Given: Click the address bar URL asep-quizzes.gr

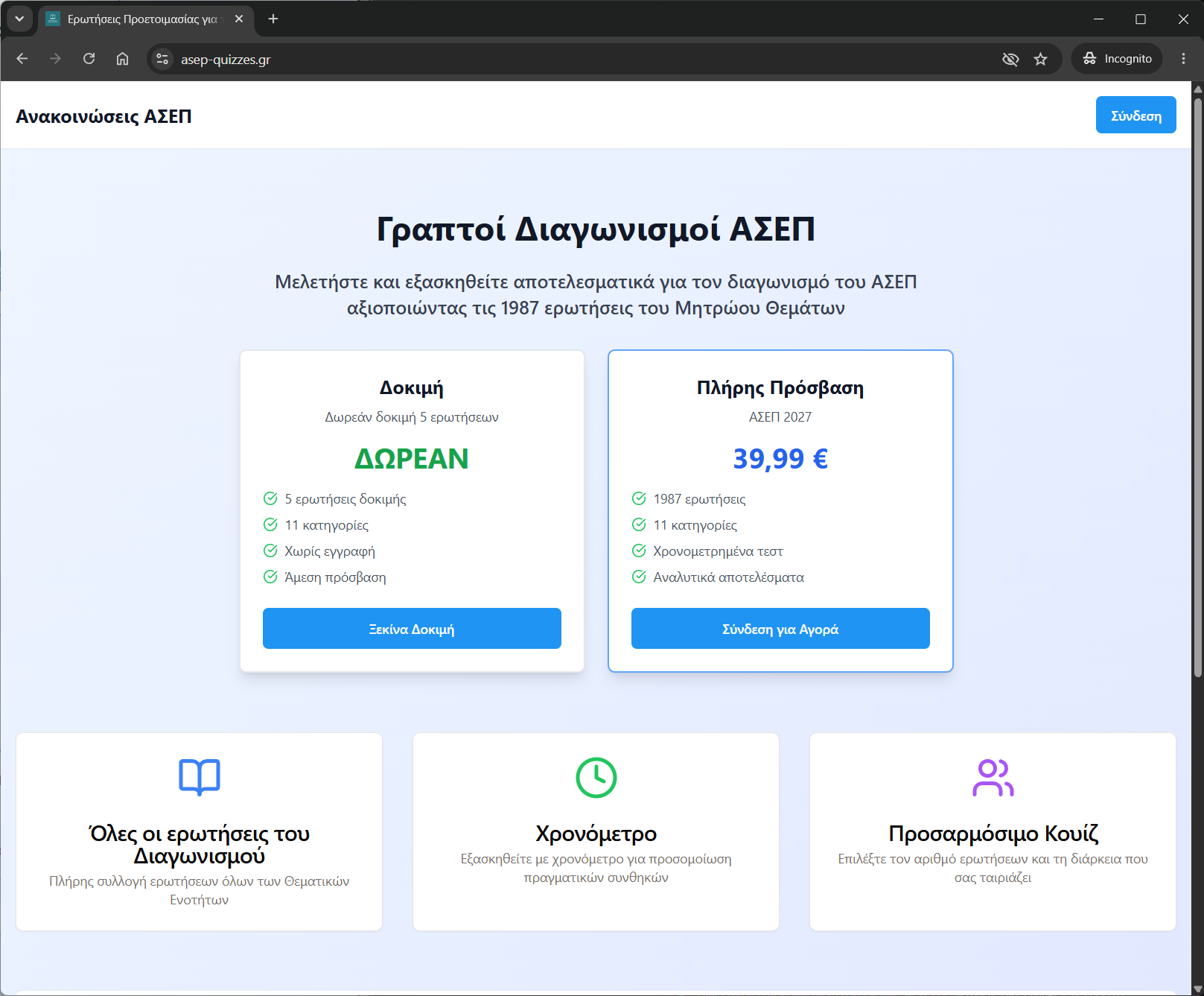Looking at the screenshot, I should (x=226, y=60).
